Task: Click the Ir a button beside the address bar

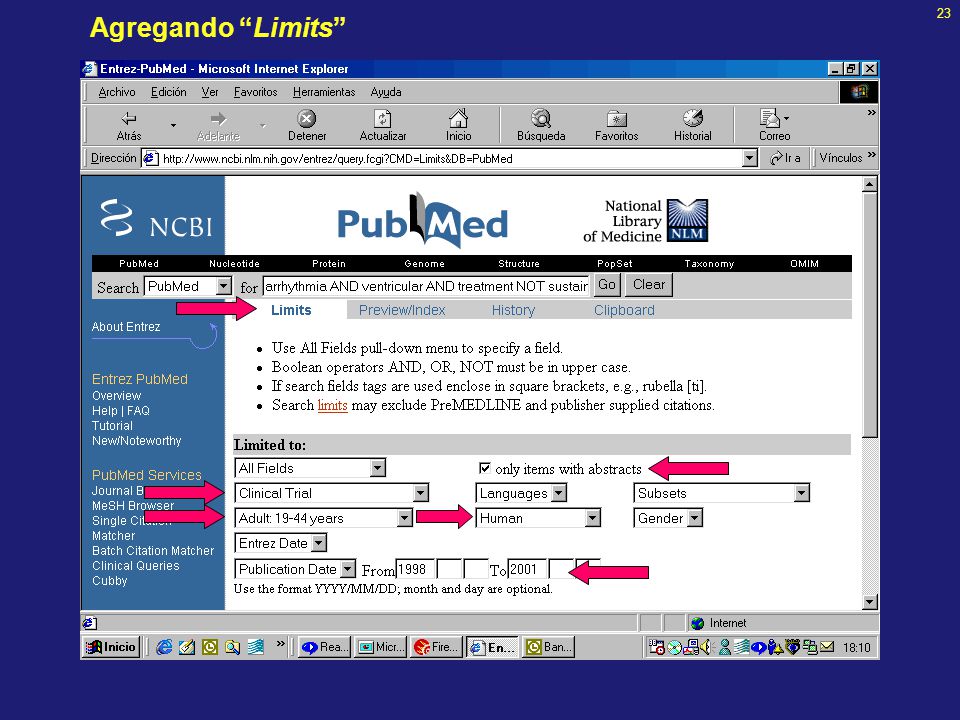Action: 785,158
